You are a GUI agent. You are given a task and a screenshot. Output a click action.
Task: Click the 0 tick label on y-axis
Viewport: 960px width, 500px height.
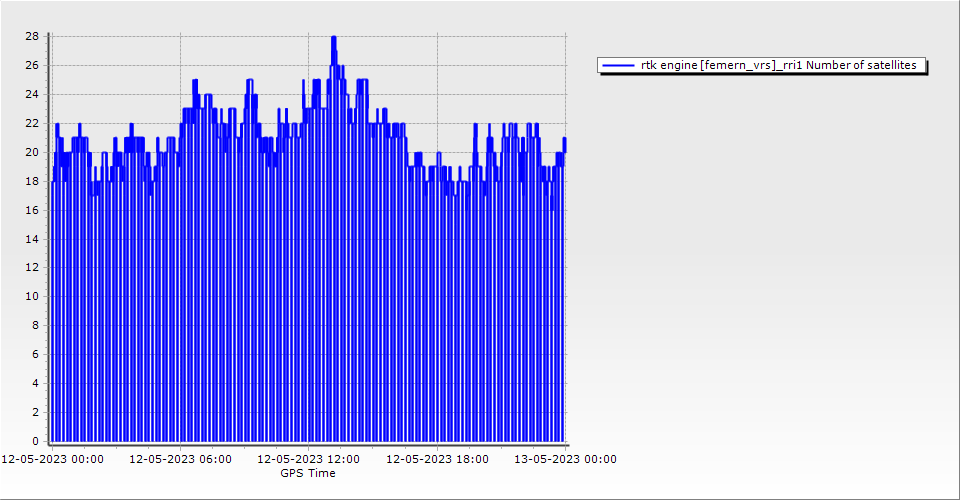pos(36,441)
